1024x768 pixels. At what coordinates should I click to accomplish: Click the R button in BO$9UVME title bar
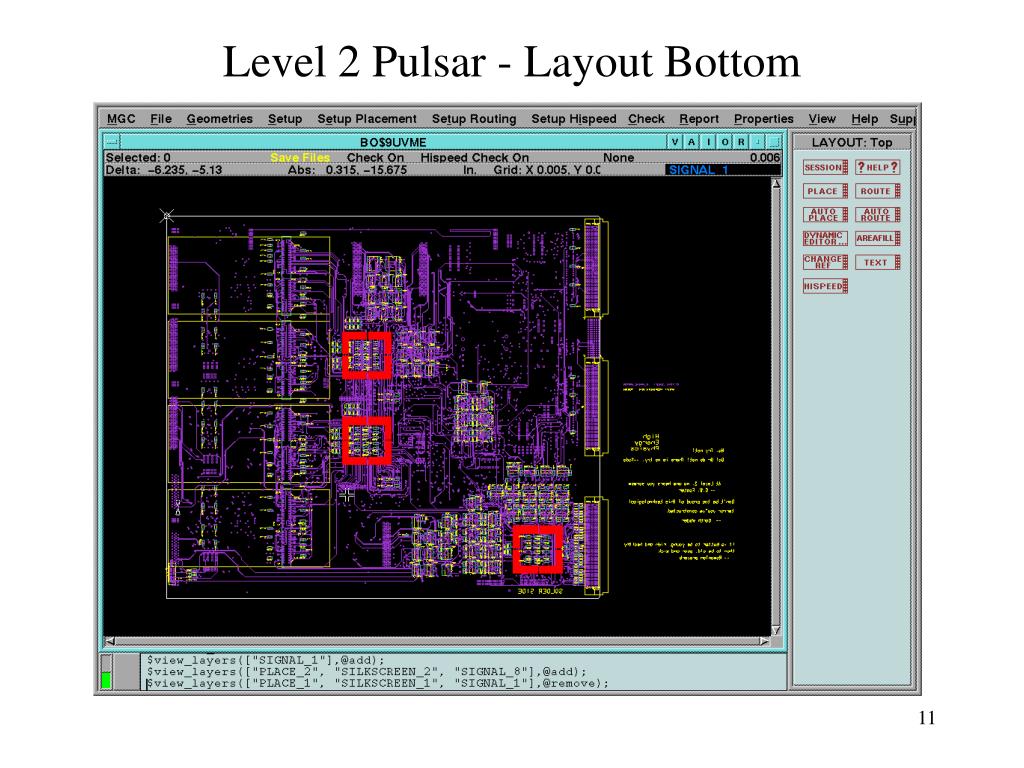pyautogui.click(x=741, y=142)
